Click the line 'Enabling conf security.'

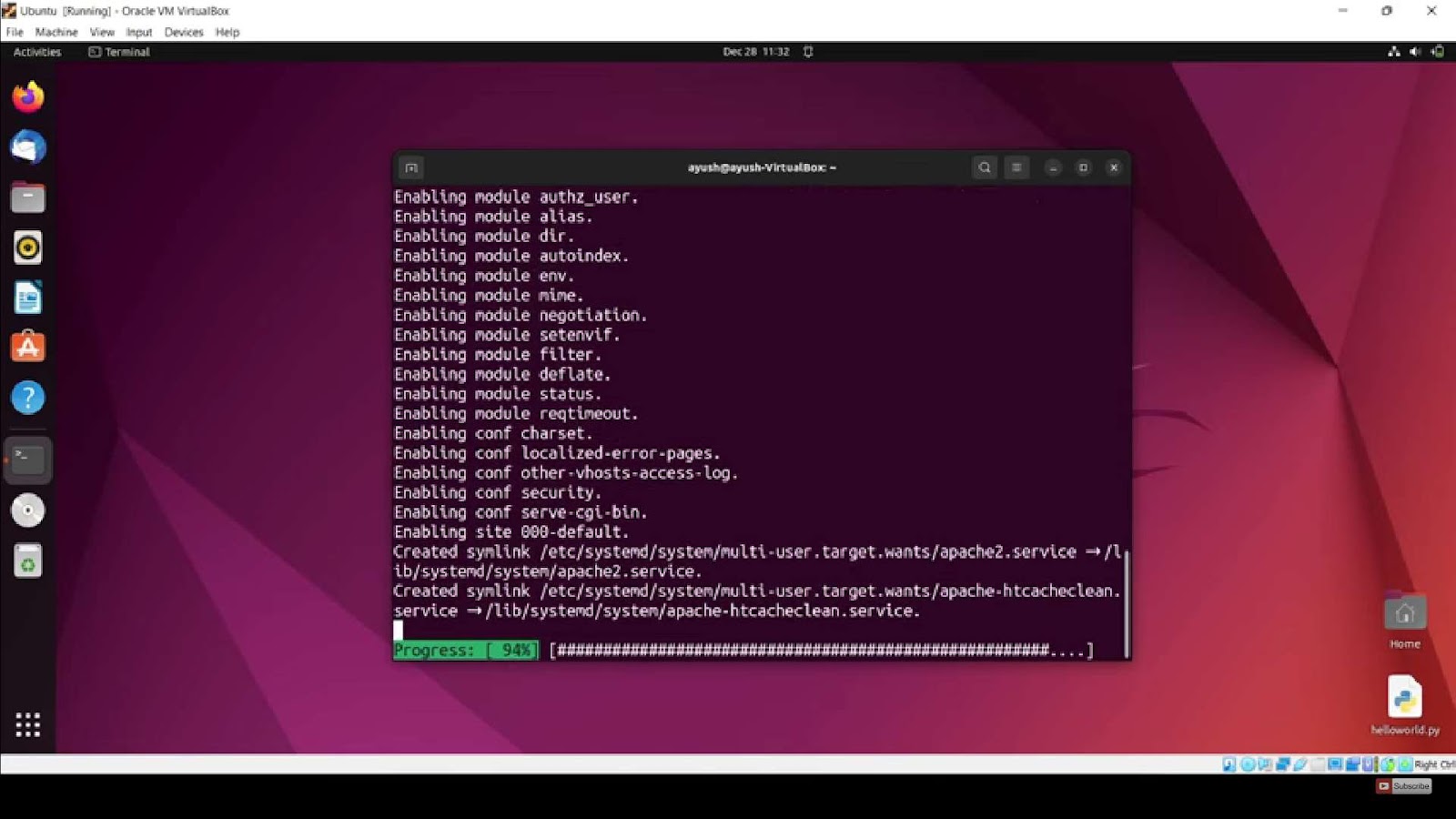[x=498, y=492]
